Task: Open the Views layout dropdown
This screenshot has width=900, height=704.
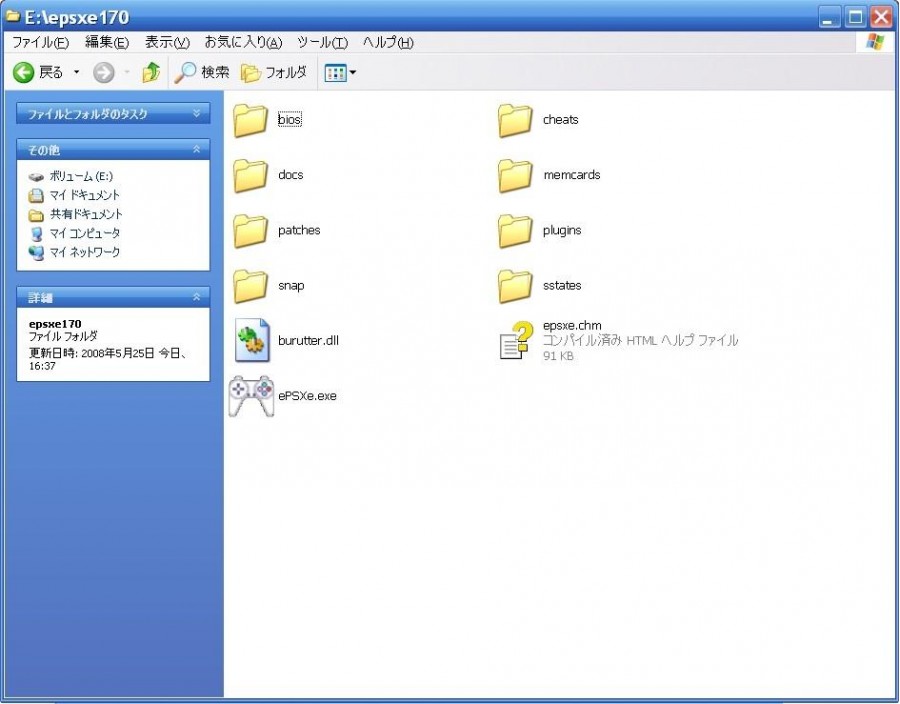Action: point(340,73)
